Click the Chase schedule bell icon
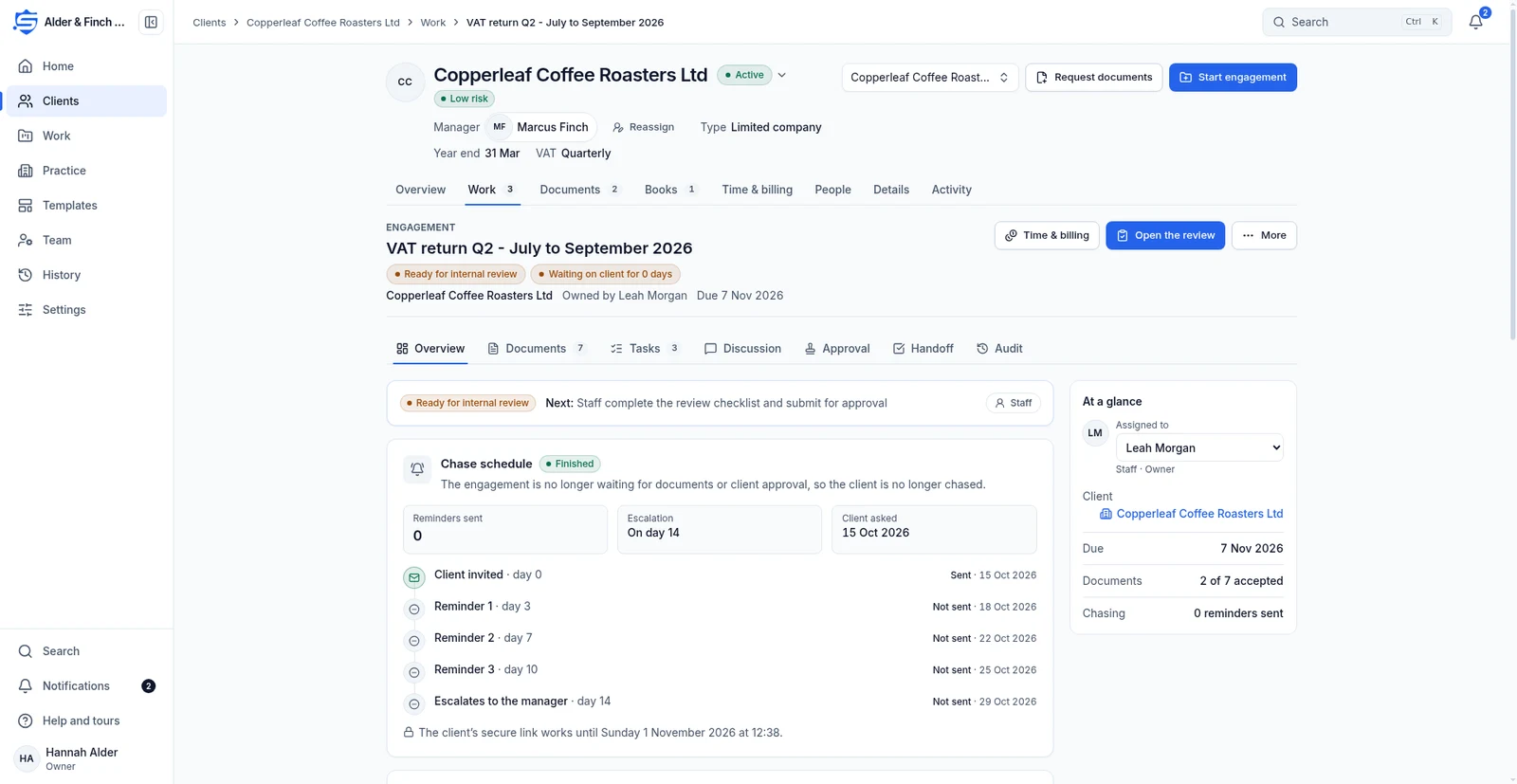Screen dimensions: 1517x784 click(417, 468)
